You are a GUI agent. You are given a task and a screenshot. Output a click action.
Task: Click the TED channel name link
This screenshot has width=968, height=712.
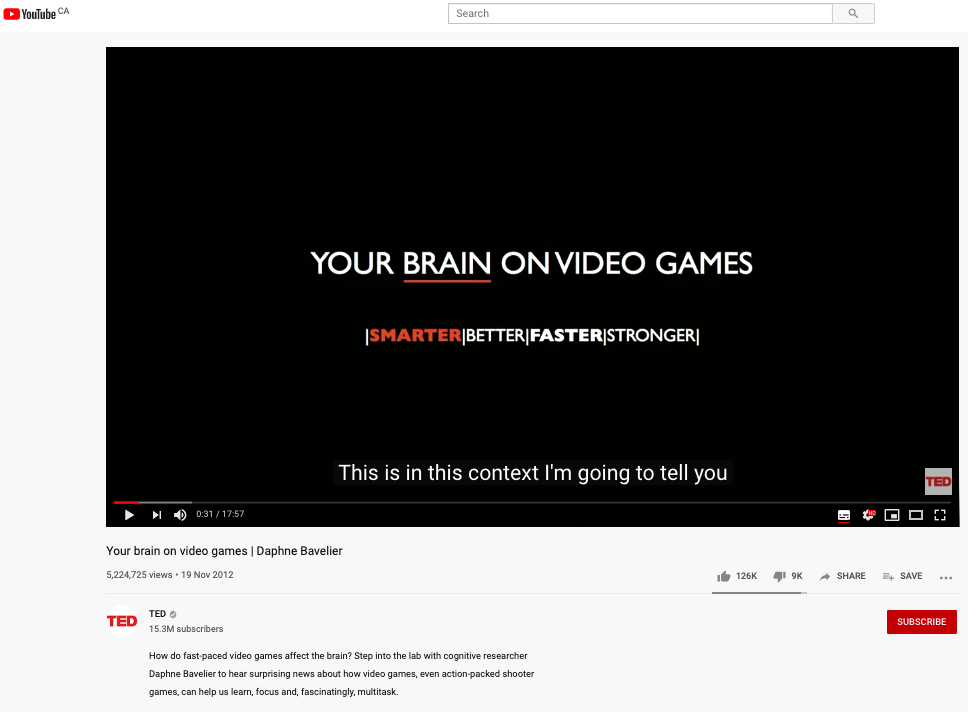pos(157,614)
